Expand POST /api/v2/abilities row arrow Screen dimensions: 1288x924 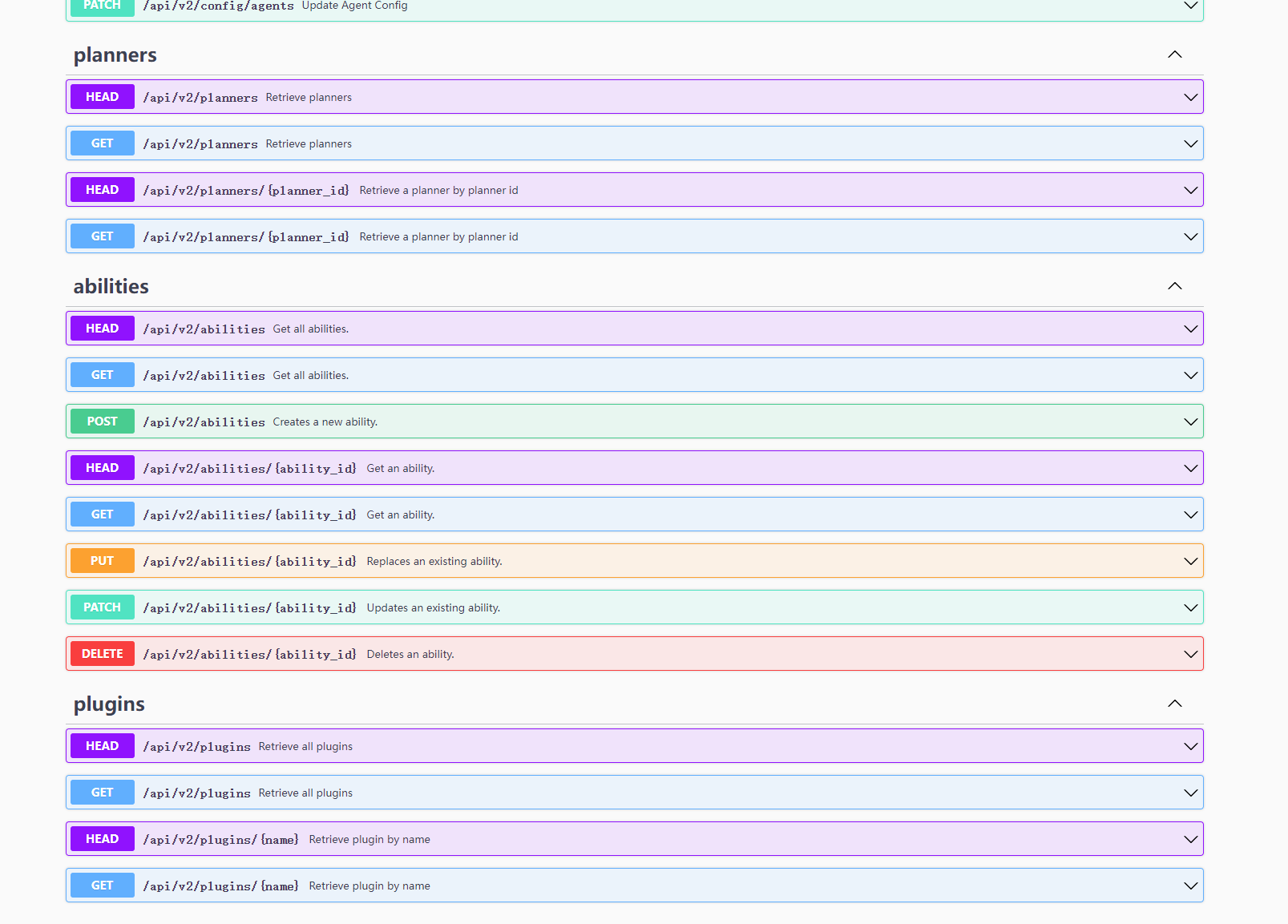1190,422
